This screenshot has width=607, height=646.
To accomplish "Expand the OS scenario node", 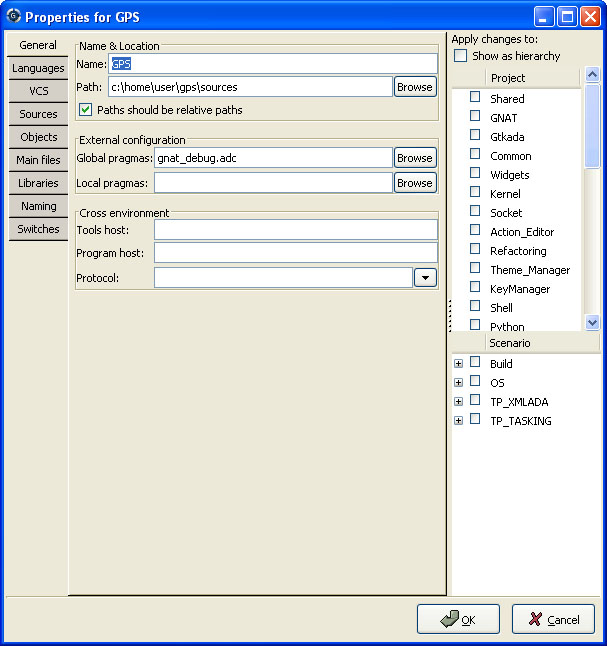I will pyautogui.click(x=458, y=382).
